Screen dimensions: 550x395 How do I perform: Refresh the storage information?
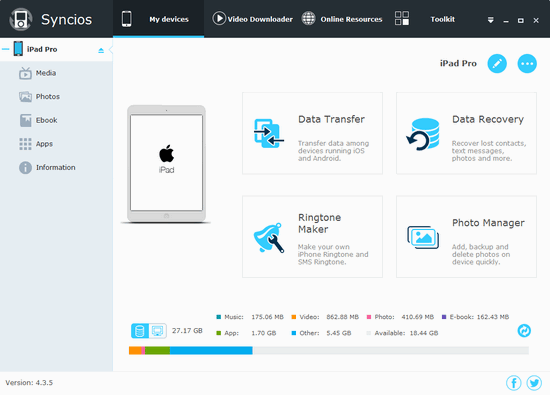click(x=524, y=330)
